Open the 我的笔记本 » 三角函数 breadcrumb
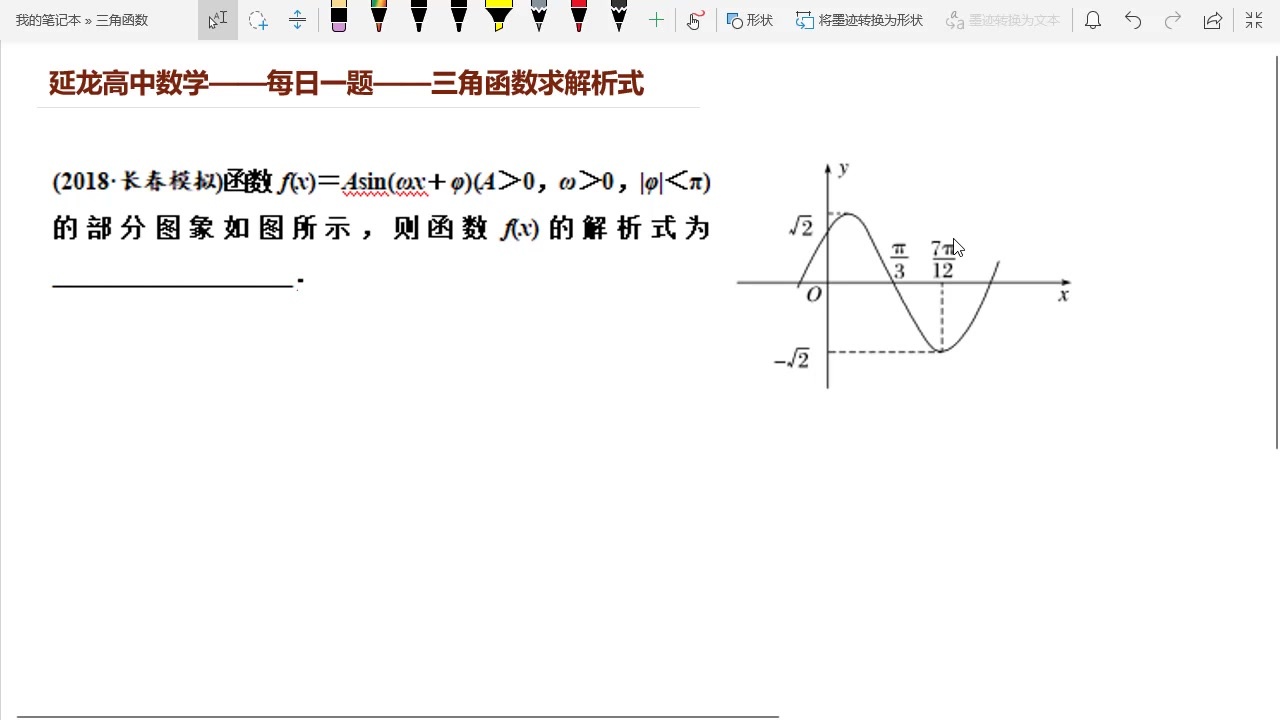This screenshot has height=720, width=1280. [82, 20]
